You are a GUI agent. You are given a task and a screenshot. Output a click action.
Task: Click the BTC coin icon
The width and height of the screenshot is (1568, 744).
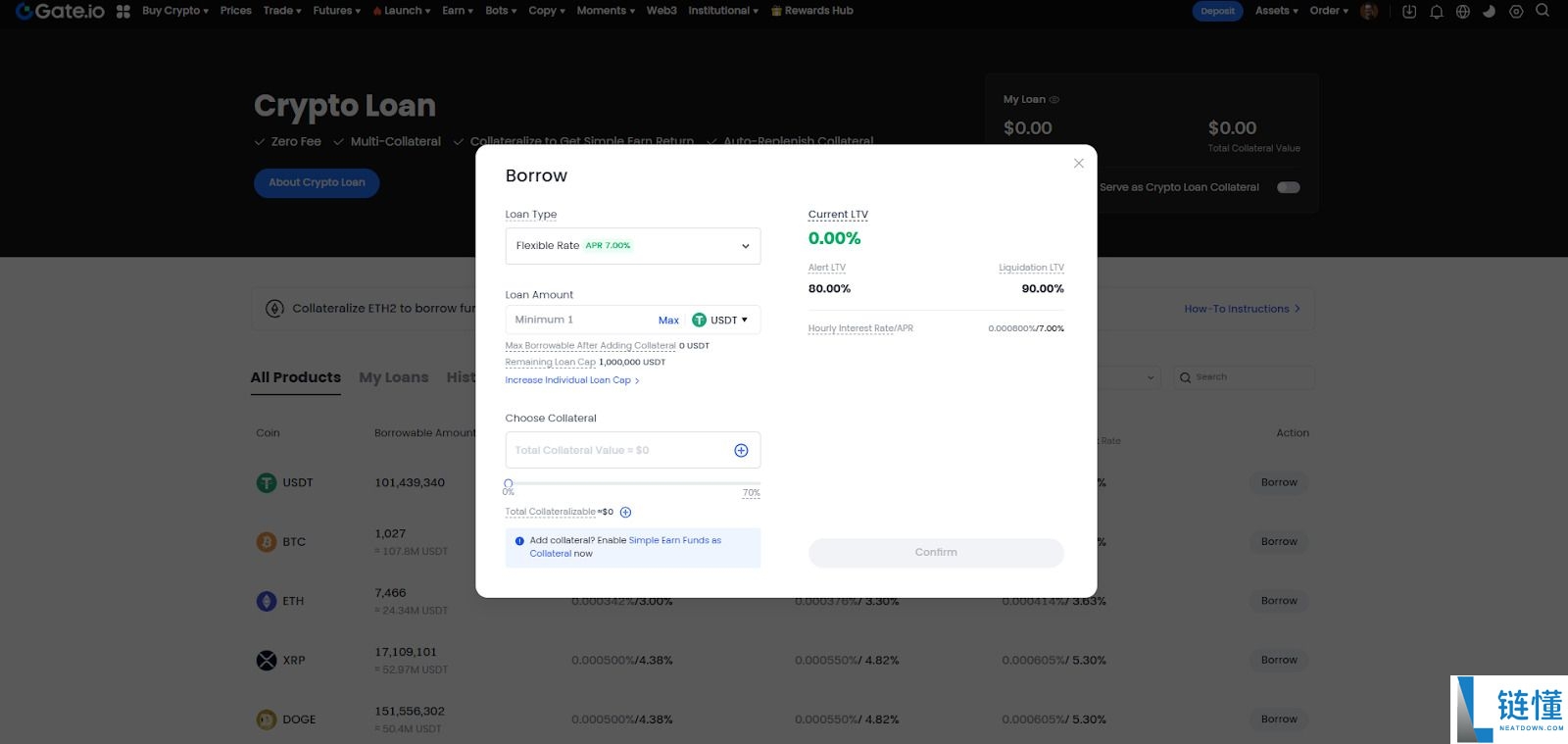[x=267, y=542]
